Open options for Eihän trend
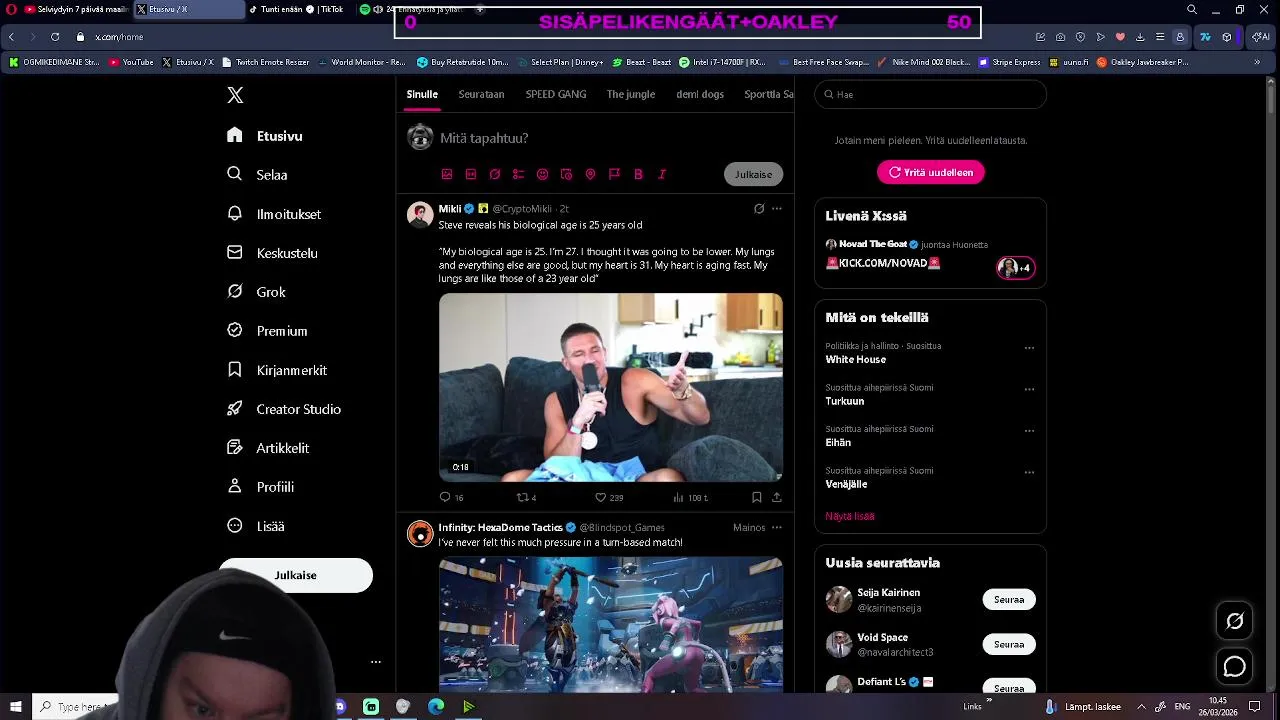Viewport: 1280px width, 720px height. (x=1029, y=431)
